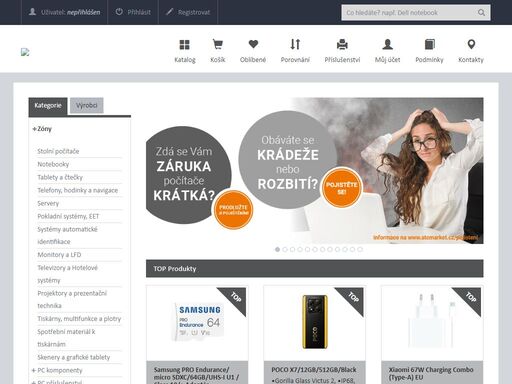Open the Podmínky book icon
The image size is (512, 384).
pos(430,44)
